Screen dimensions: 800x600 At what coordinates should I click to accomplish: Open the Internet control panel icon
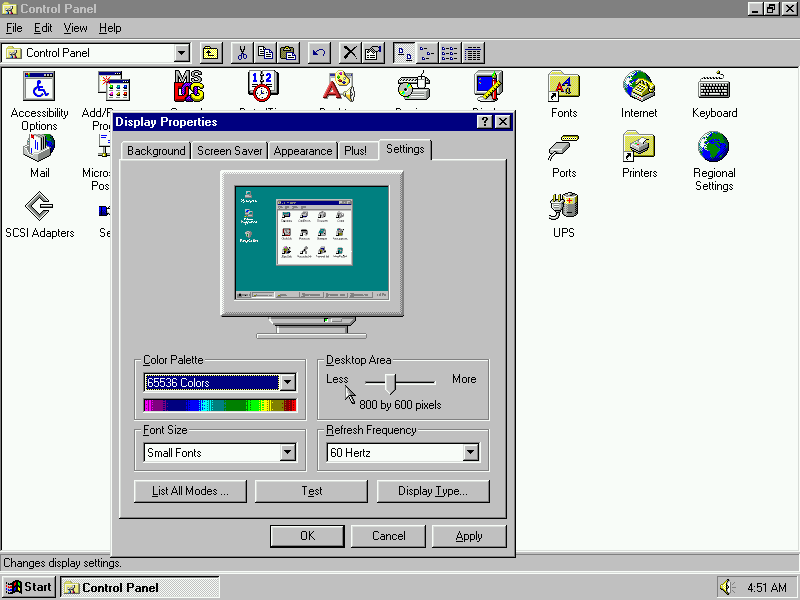(x=639, y=88)
